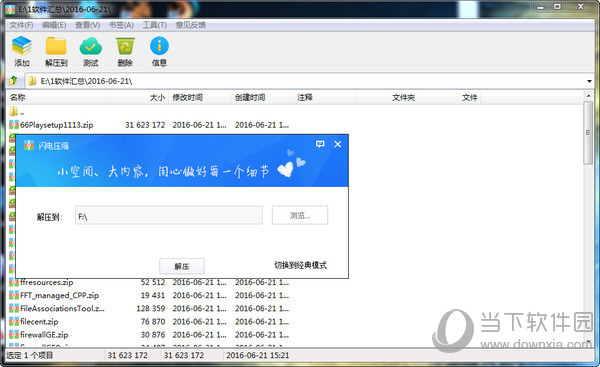Open the address bar dropdown arrow
The height and width of the screenshot is (367, 600).
click(x=589, y=81)
